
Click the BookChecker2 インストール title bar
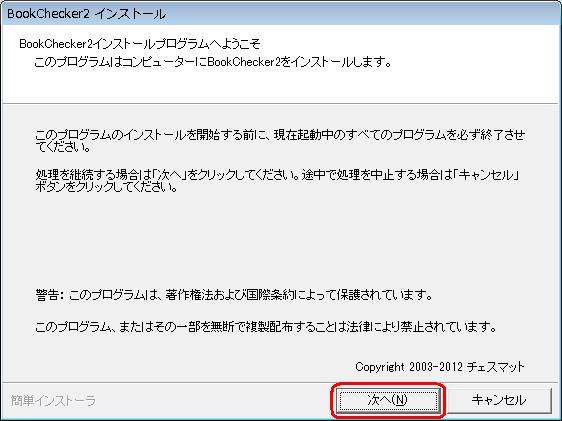pyautogui.click(x=281, y=14)
